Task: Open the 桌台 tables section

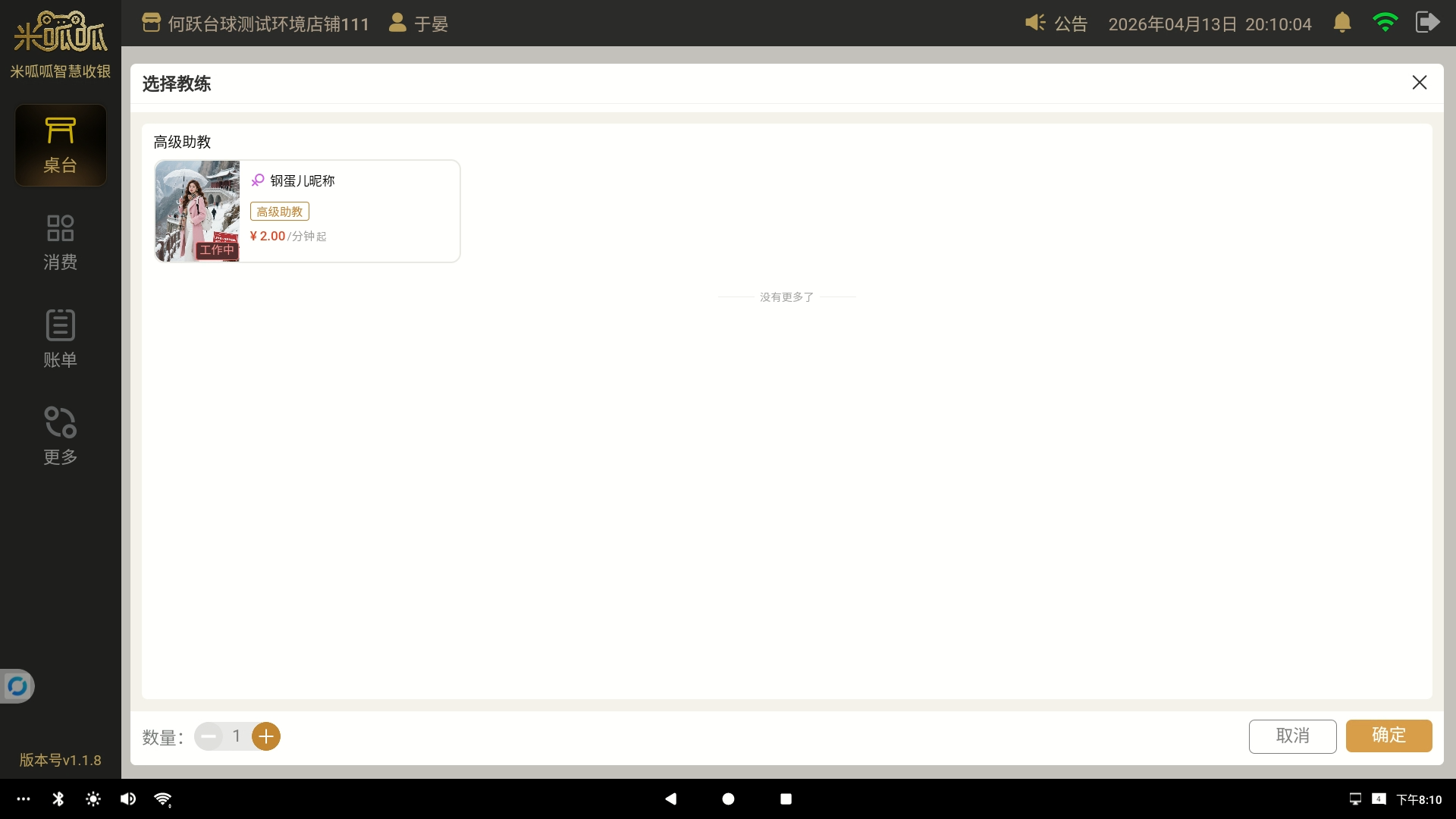Action: tap(61, 146)
